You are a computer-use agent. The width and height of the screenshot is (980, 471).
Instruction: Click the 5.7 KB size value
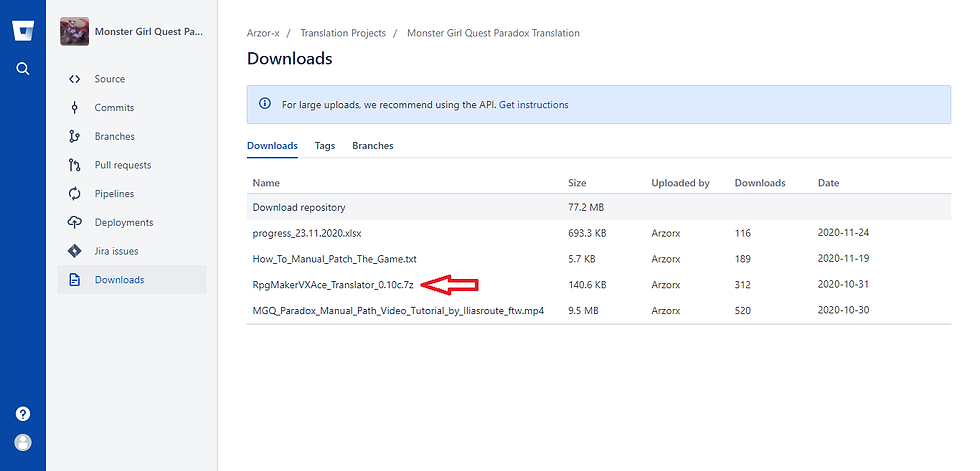(582, 259)
